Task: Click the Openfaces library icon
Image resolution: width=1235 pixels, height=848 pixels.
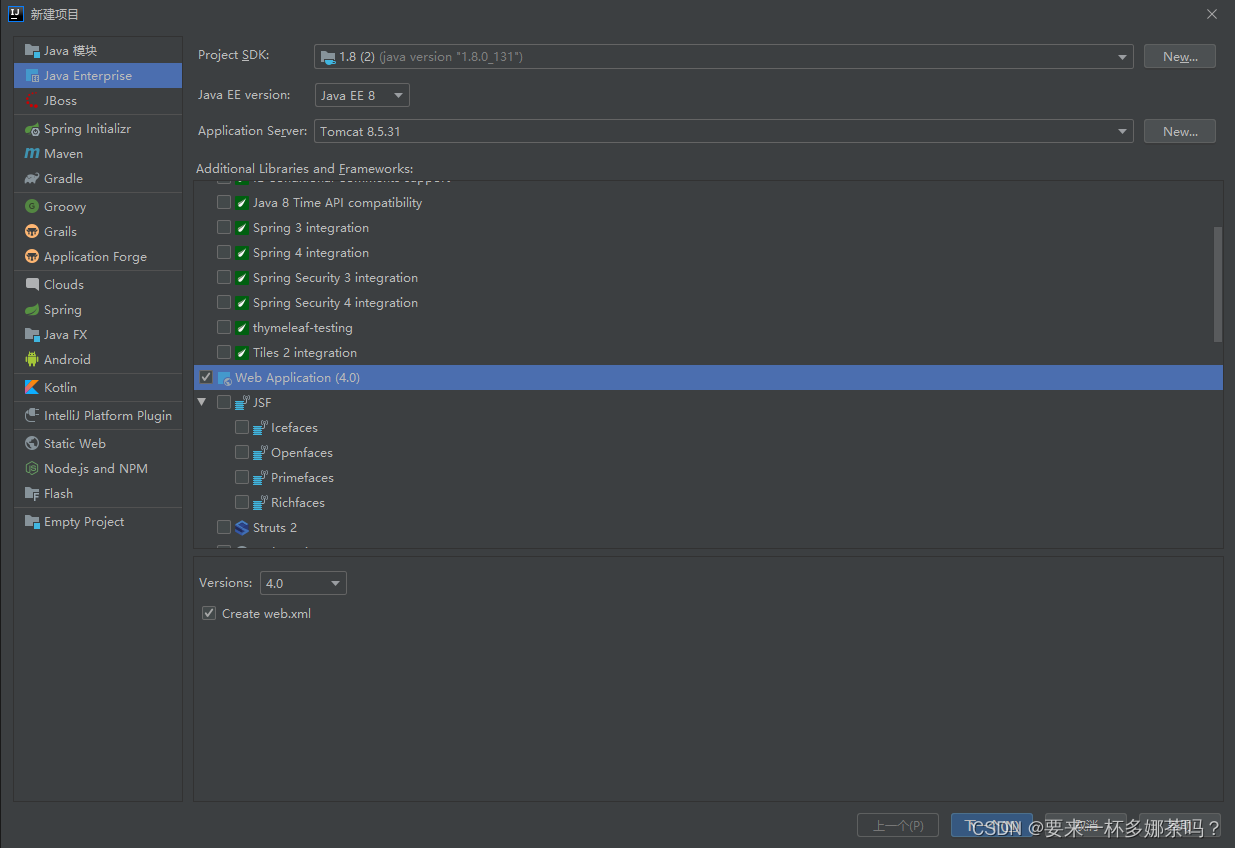Action: 260,453
